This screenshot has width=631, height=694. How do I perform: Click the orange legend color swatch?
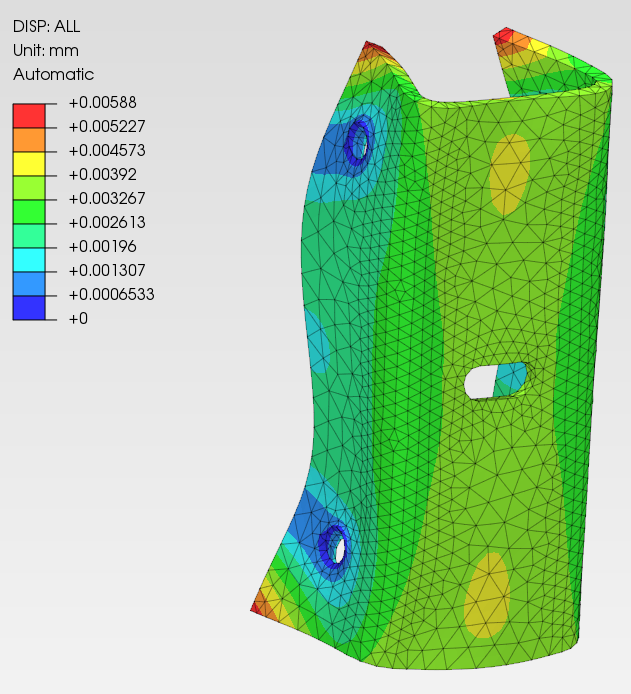coord(29,140)
